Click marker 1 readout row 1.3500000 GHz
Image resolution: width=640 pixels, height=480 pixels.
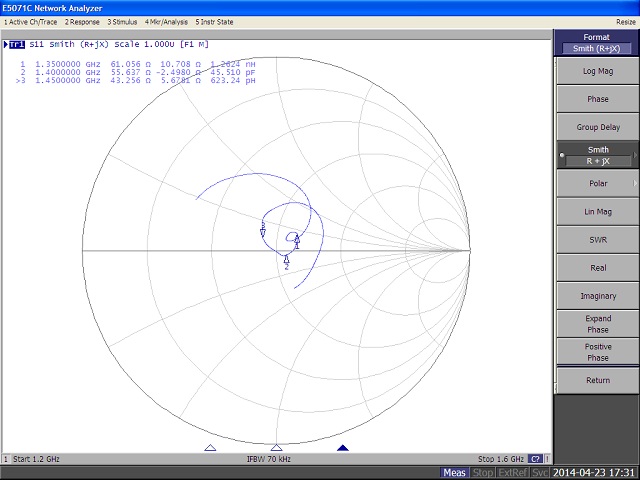[x=138, y=64]
